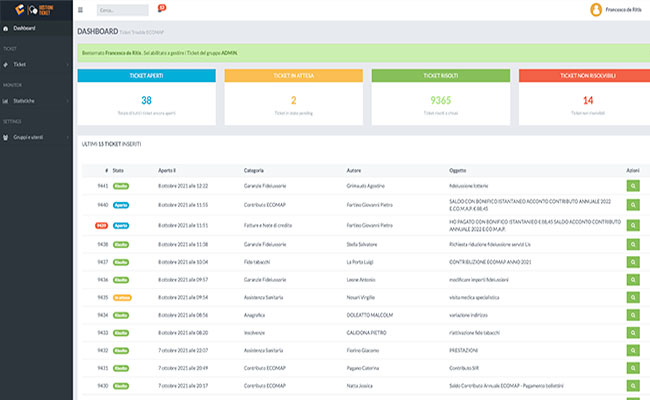Click the user avatar icon at top right
Viewport: 650px width, 400px height.
pos(596,10)
